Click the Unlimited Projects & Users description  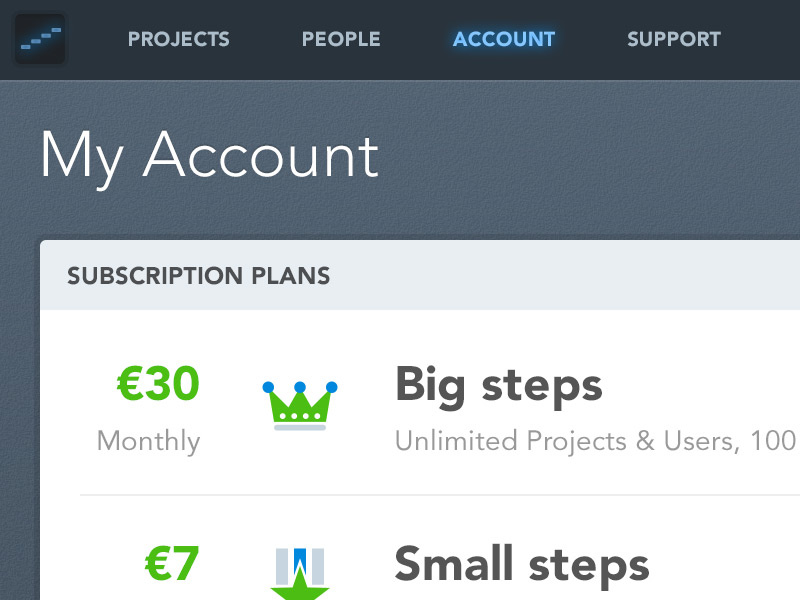[x=595, y=441]
